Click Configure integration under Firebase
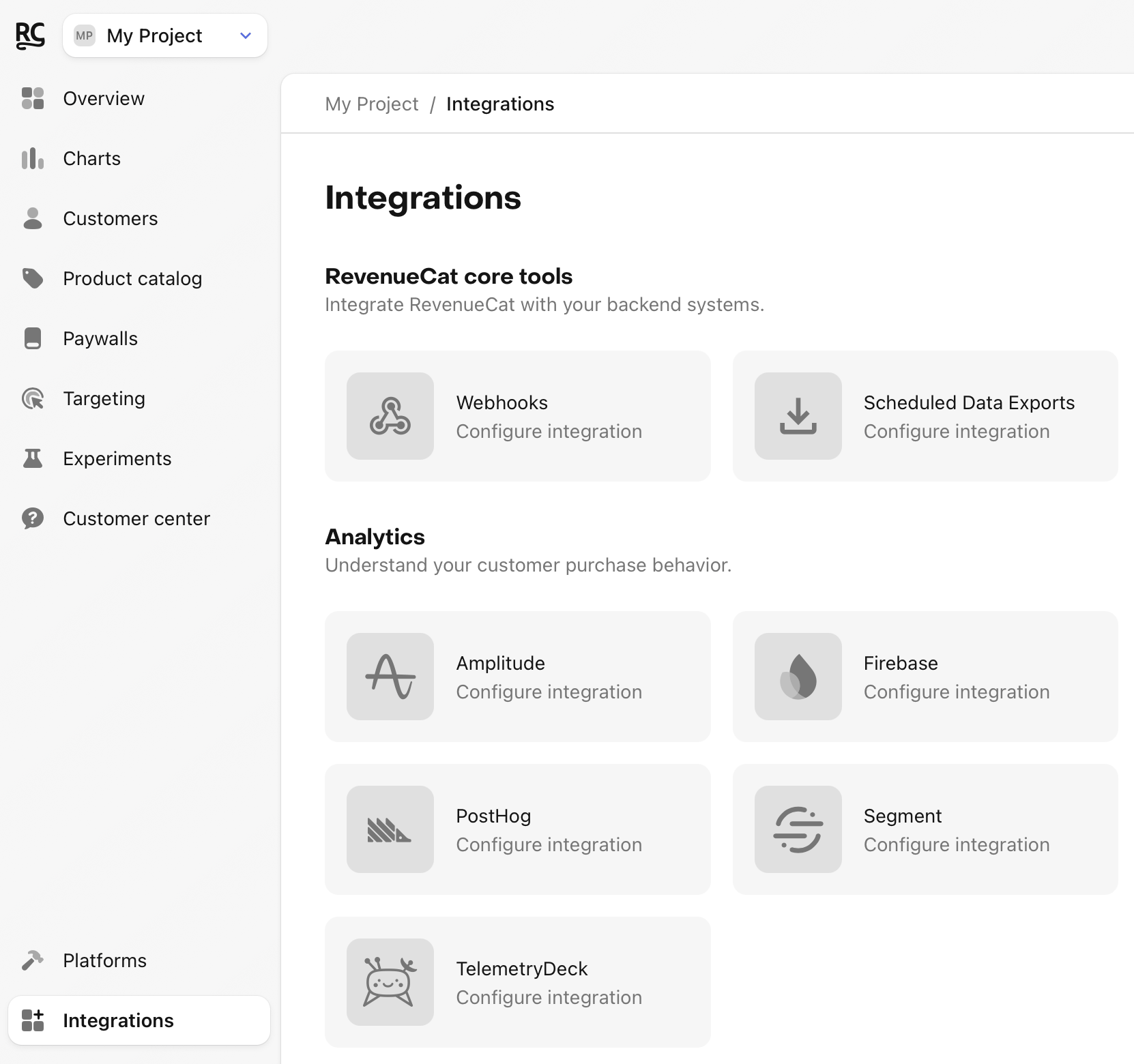The image size is (1134, 1064). (956, 692)
